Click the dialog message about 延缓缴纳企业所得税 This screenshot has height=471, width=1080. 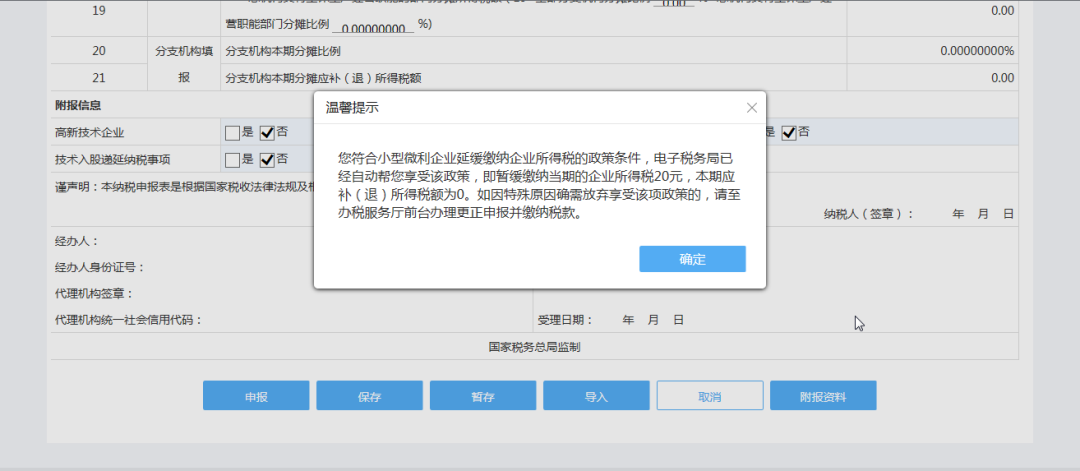(540, 185)
